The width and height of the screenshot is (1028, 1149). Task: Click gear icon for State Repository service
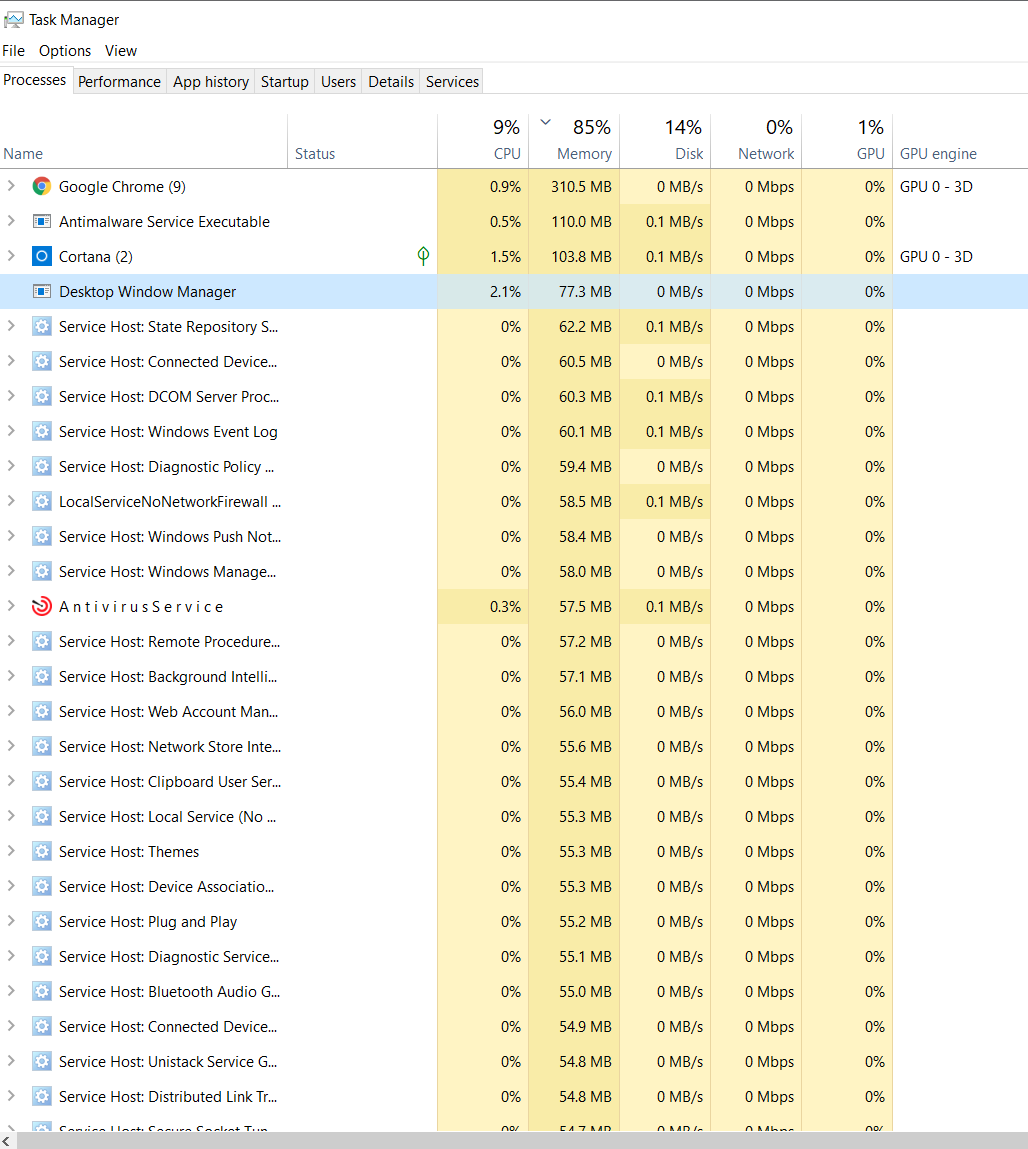[x=42, y=327]
